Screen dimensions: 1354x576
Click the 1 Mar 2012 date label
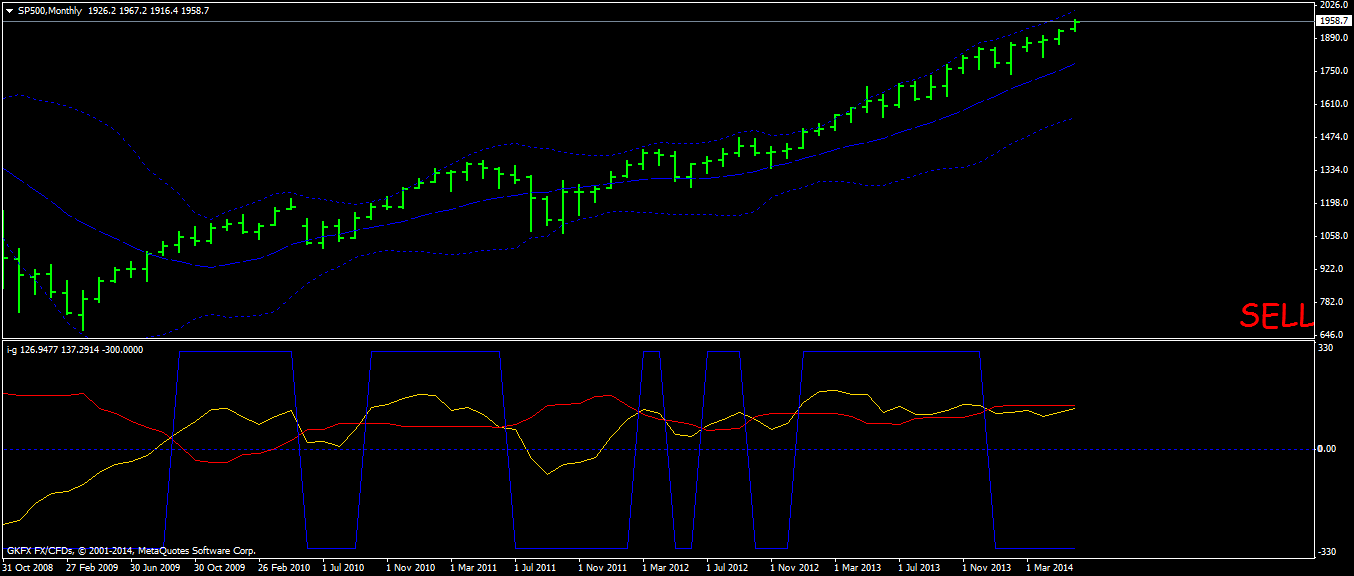[666, 568]
